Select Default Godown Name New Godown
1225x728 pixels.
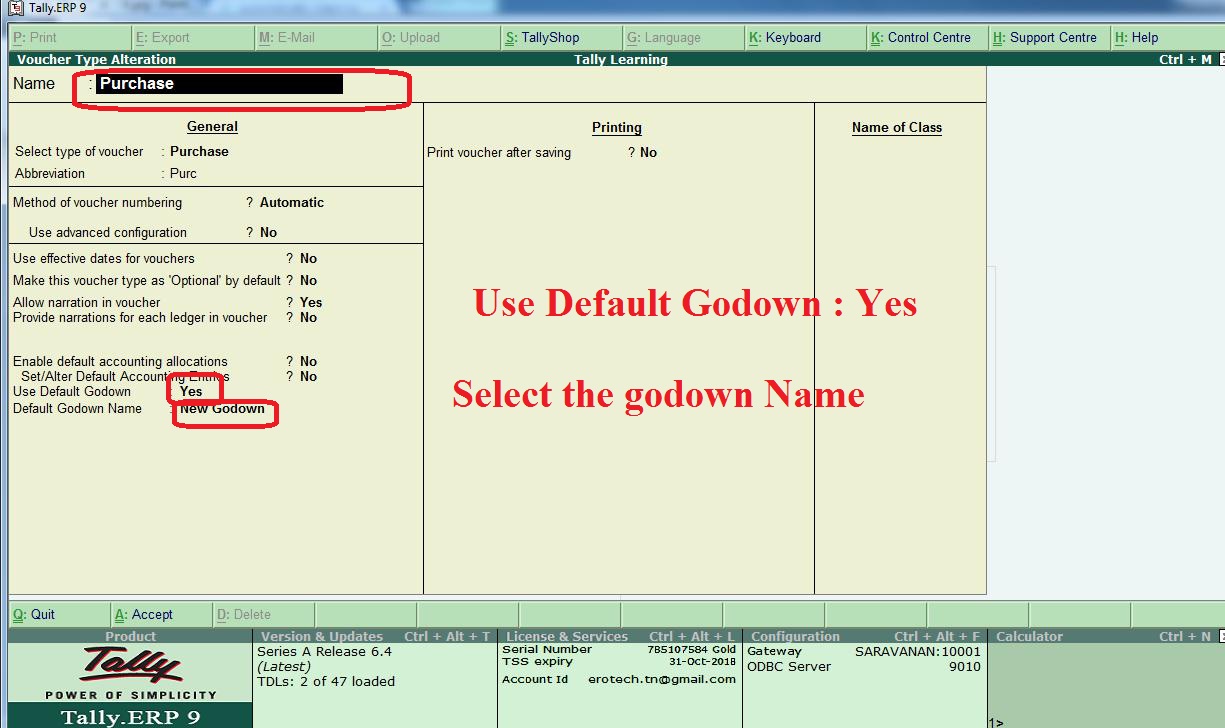(x=222, y=409)
